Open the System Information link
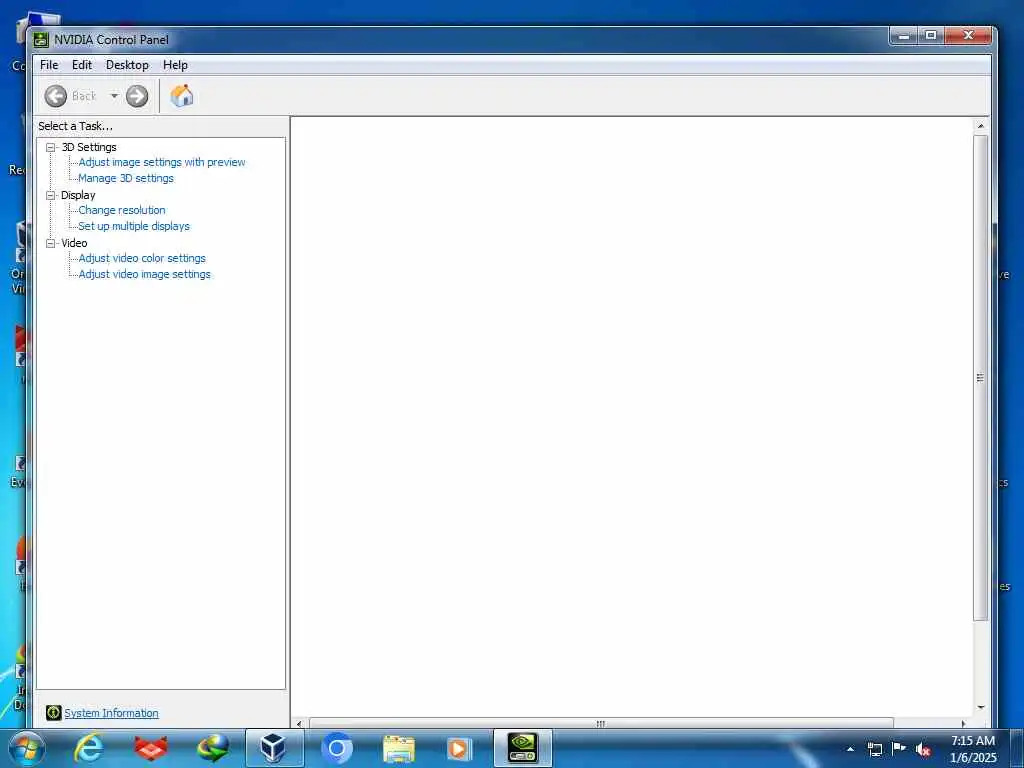 111,713
